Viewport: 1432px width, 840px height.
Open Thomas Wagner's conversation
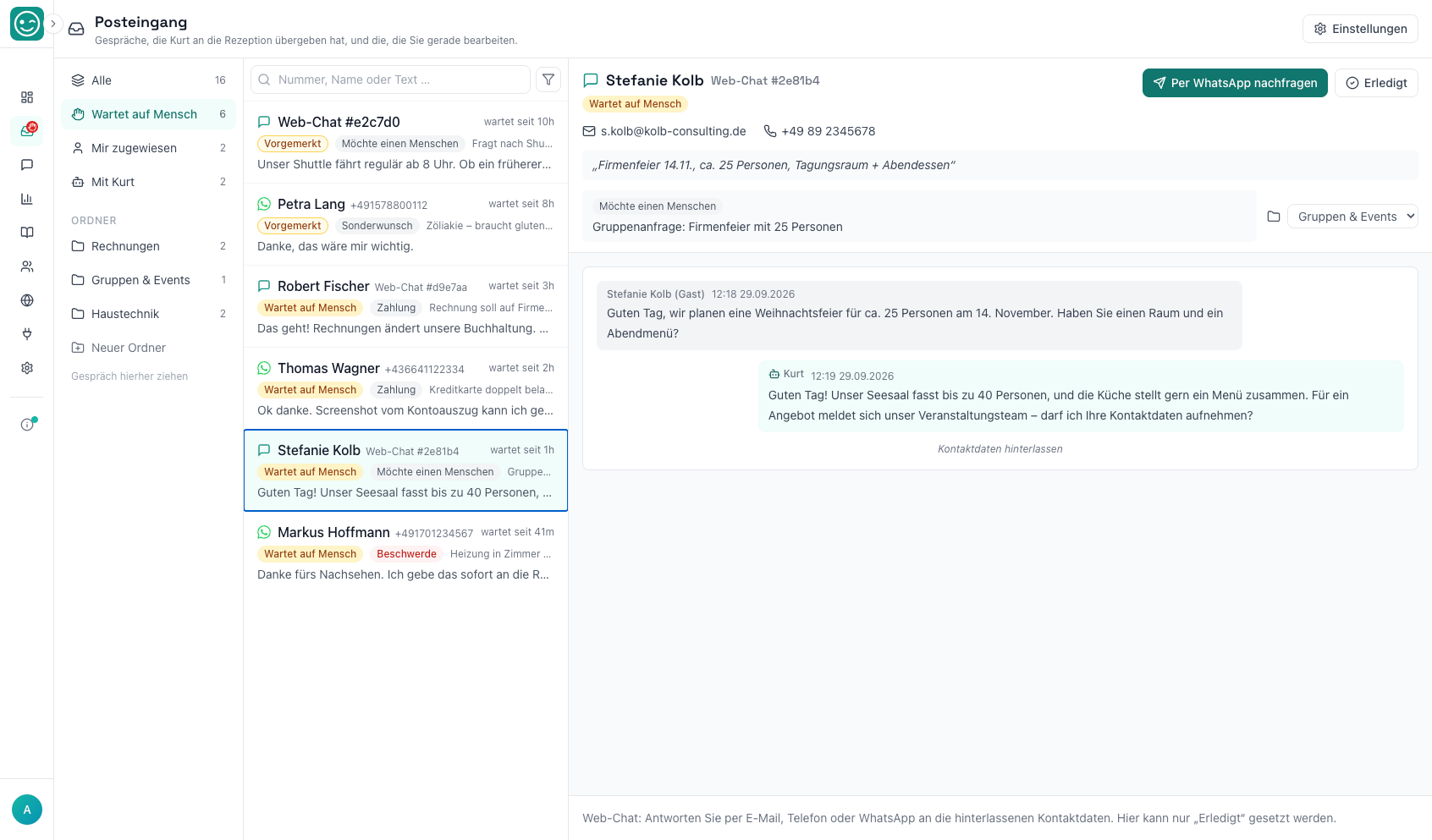(x=405, y=388)
